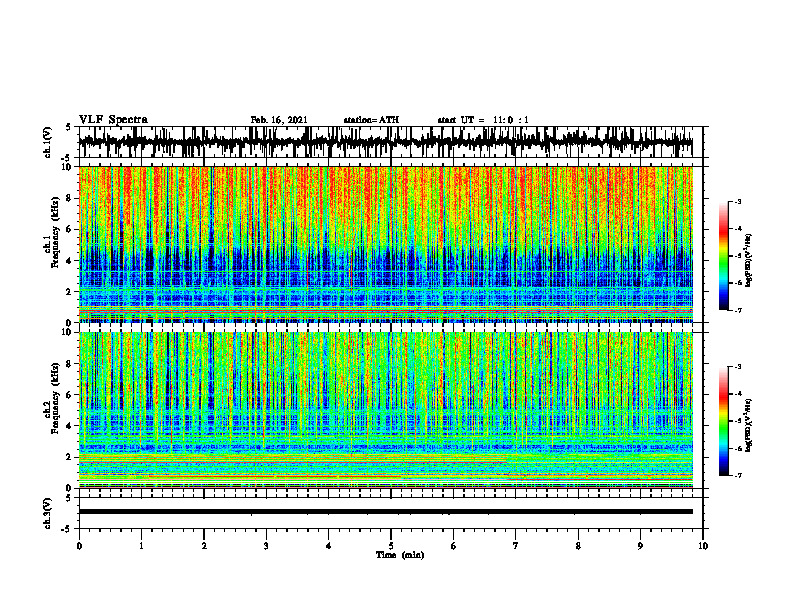
Task: Click the "-3" label on ch.2 color scale
Action: (737, 367)
